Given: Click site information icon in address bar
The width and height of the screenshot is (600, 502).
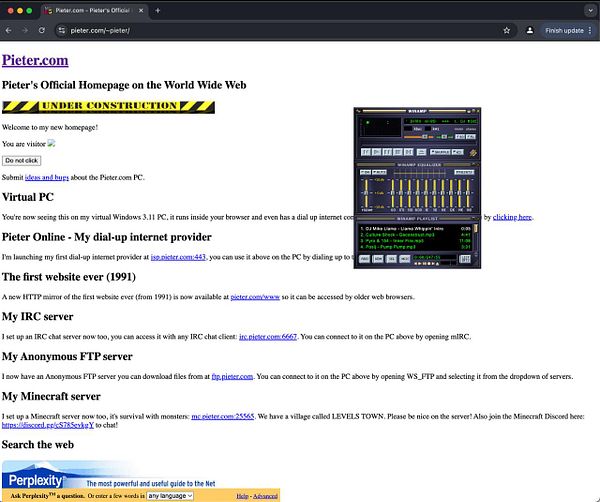Looking at the screenshot, I should pyautogui.click(x=61, y=30).
